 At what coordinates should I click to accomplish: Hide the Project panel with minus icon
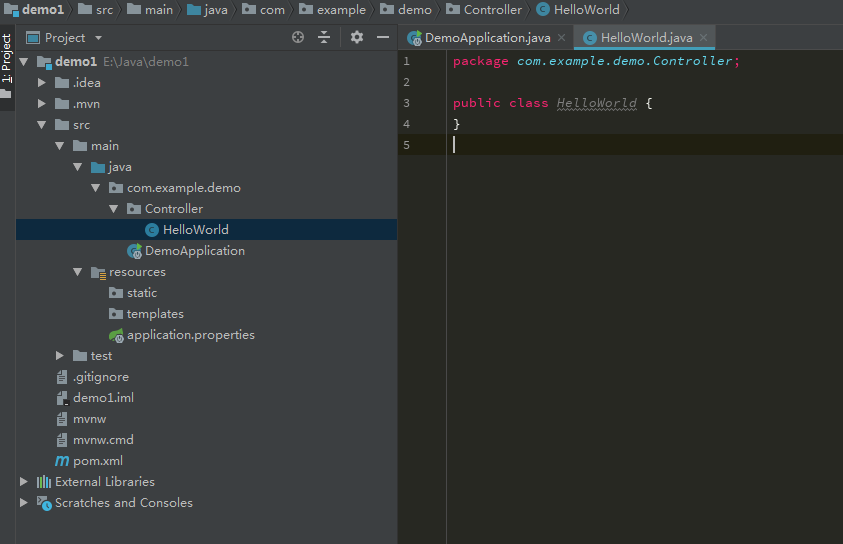point(383,38)
